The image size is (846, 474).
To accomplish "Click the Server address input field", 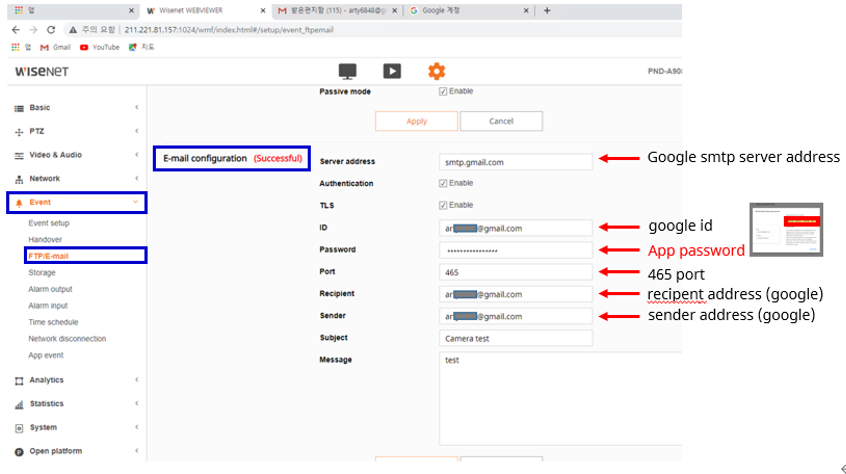I will (515, 162).
